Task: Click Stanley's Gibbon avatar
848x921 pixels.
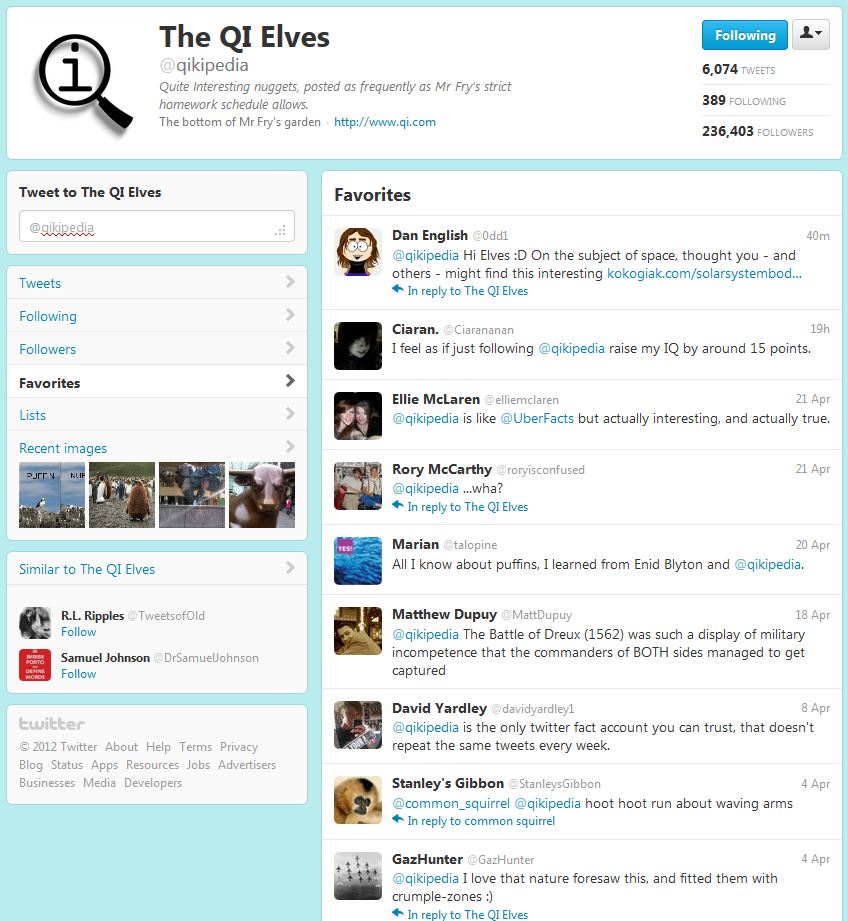Action: (x=358, y=800)
